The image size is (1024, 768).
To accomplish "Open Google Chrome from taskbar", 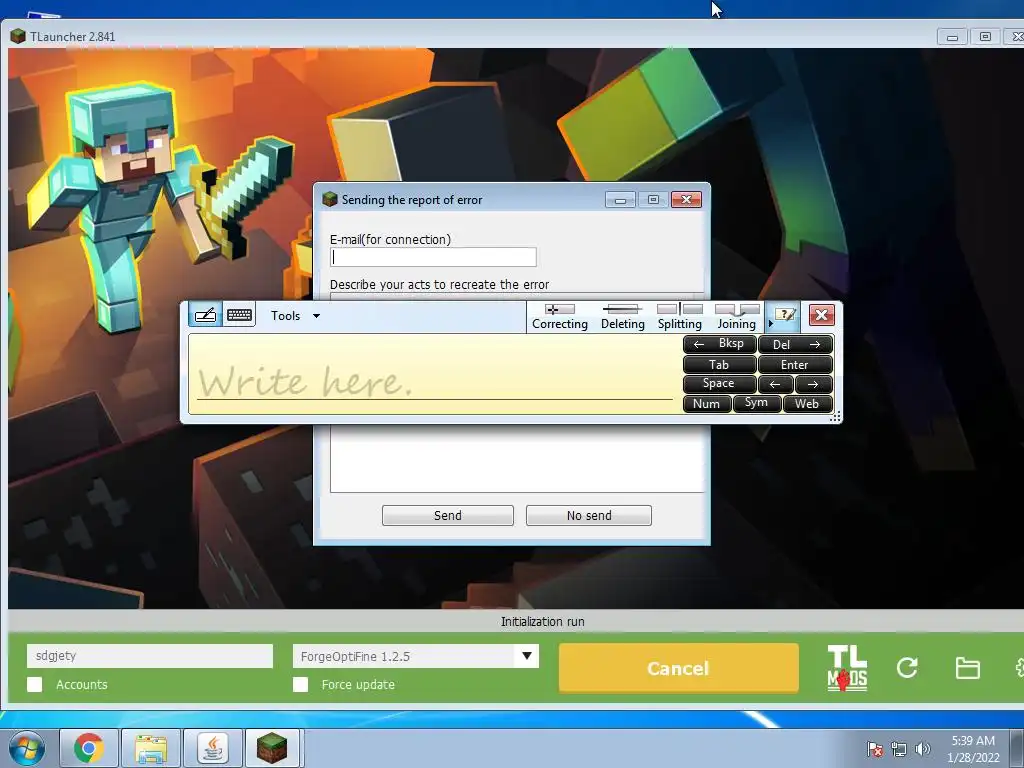I will point(89,748).
